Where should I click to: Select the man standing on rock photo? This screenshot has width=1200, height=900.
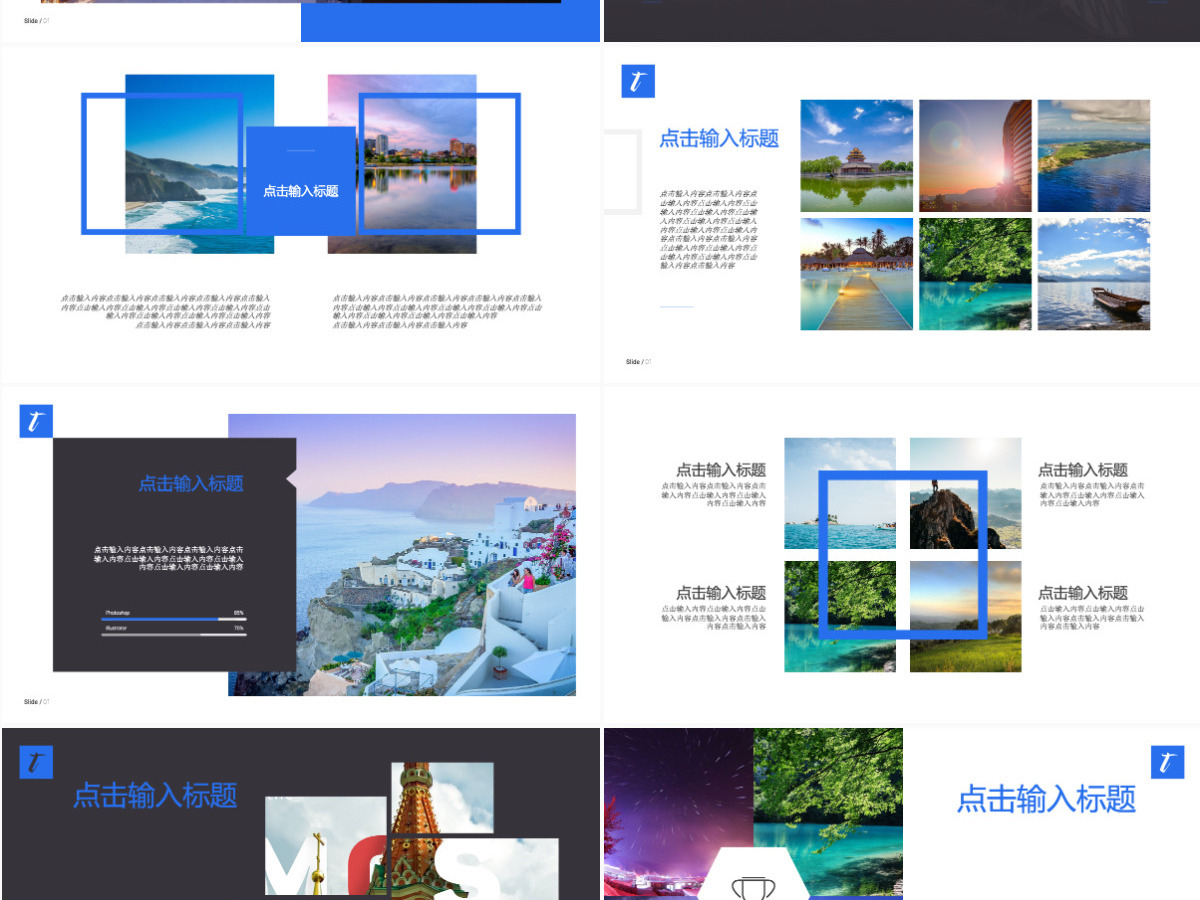tap(966, 493)
